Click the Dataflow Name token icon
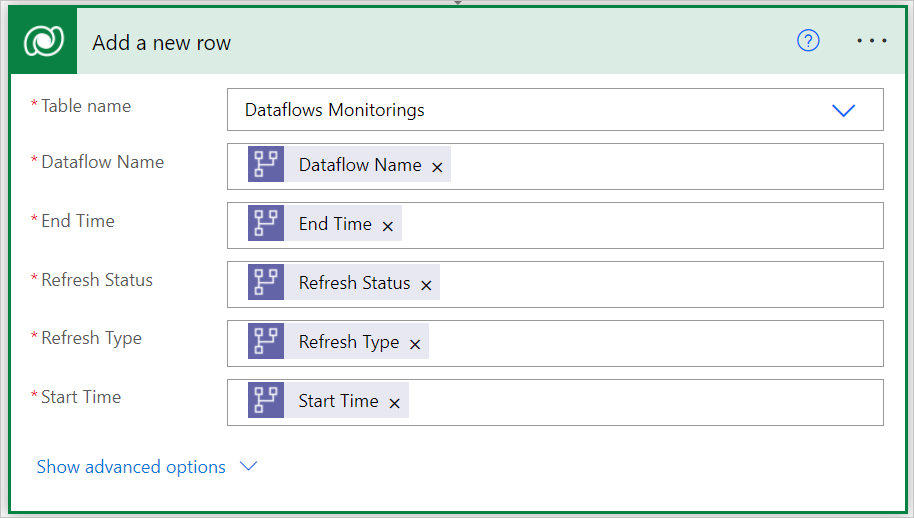 (x=266, y=165)
